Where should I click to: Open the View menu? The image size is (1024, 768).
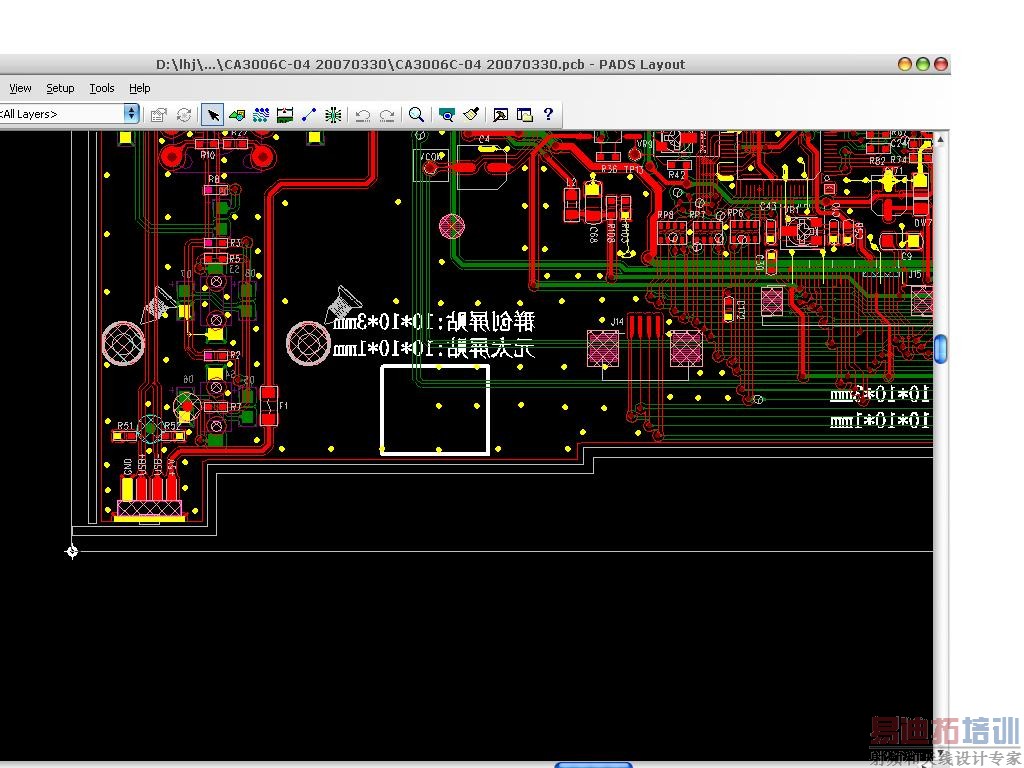pyautogui.click(x=20, y=88)
